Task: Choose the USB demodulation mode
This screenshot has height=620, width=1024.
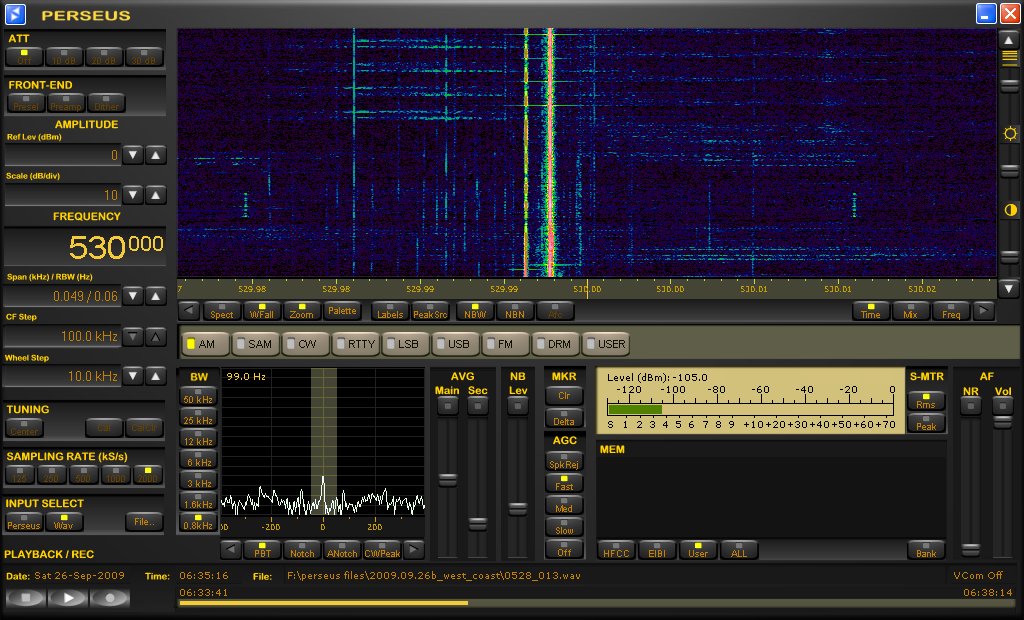Action: [x=454, y=344]
